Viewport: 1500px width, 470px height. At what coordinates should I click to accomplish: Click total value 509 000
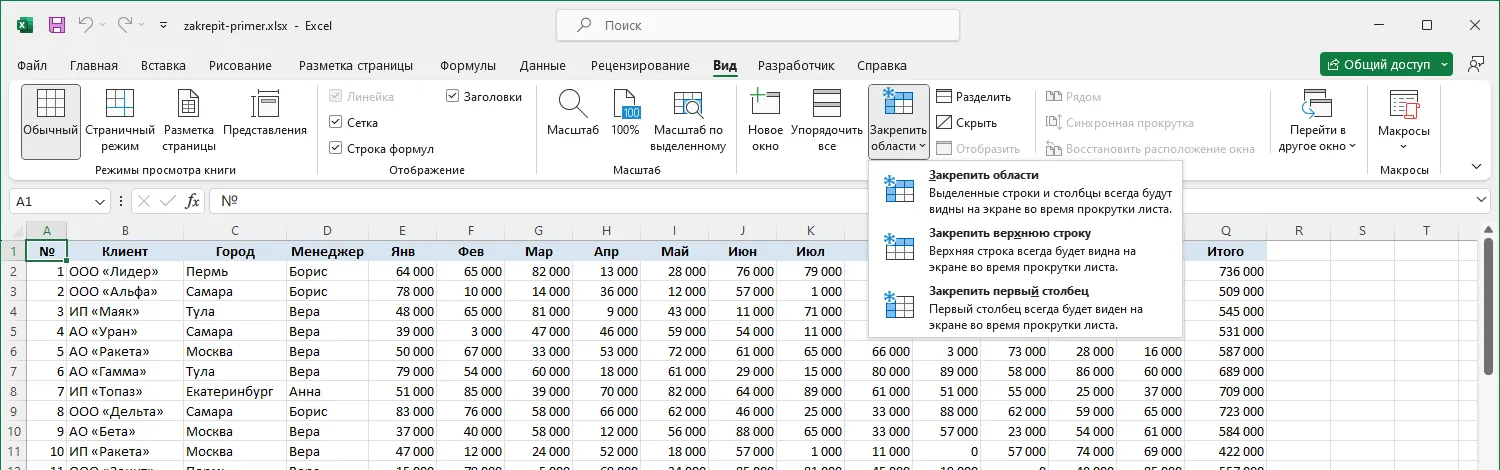click(x=1226, y=291)
